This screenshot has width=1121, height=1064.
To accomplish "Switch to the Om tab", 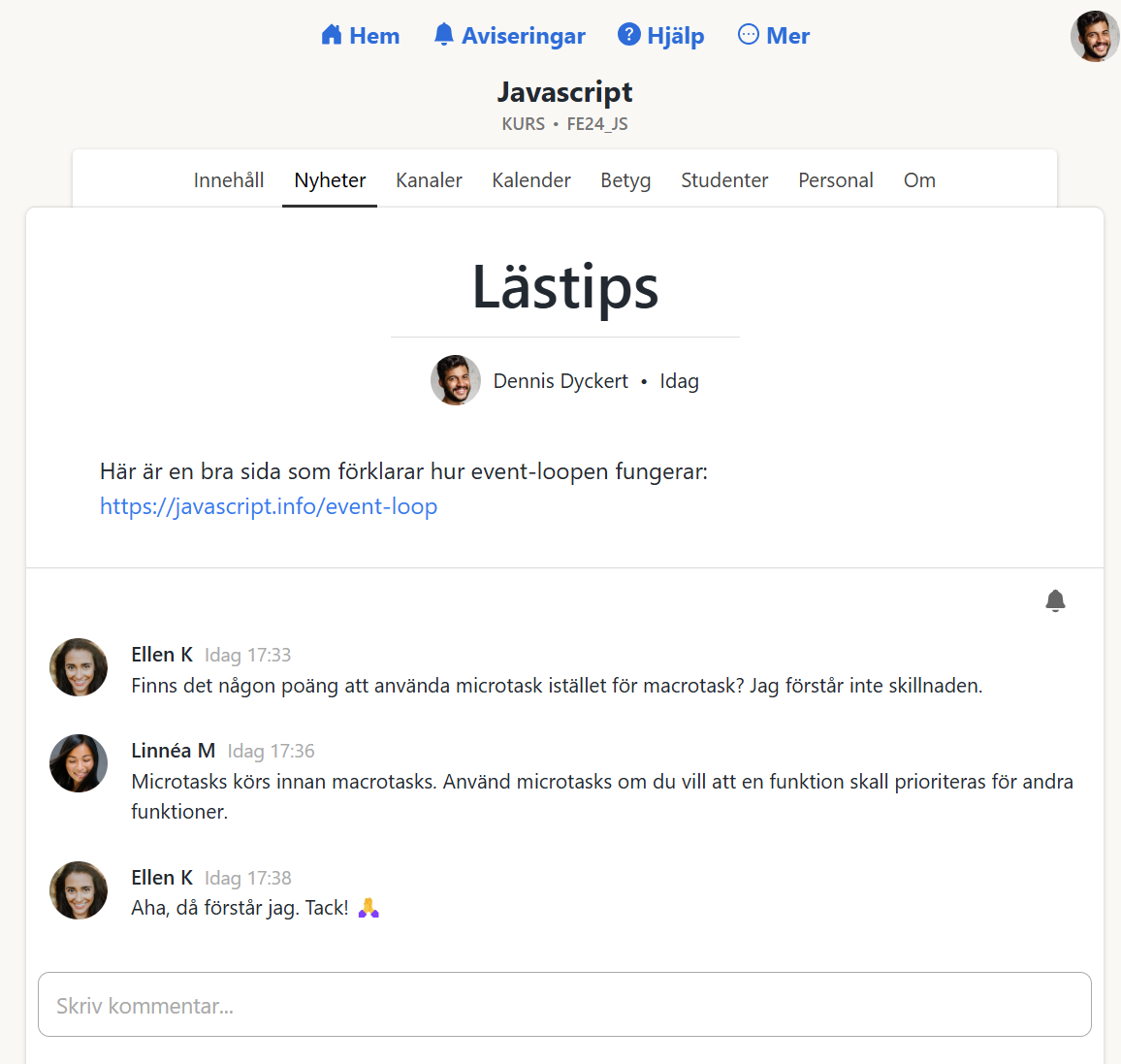I will pyautogui.click(x=919, y=180).
